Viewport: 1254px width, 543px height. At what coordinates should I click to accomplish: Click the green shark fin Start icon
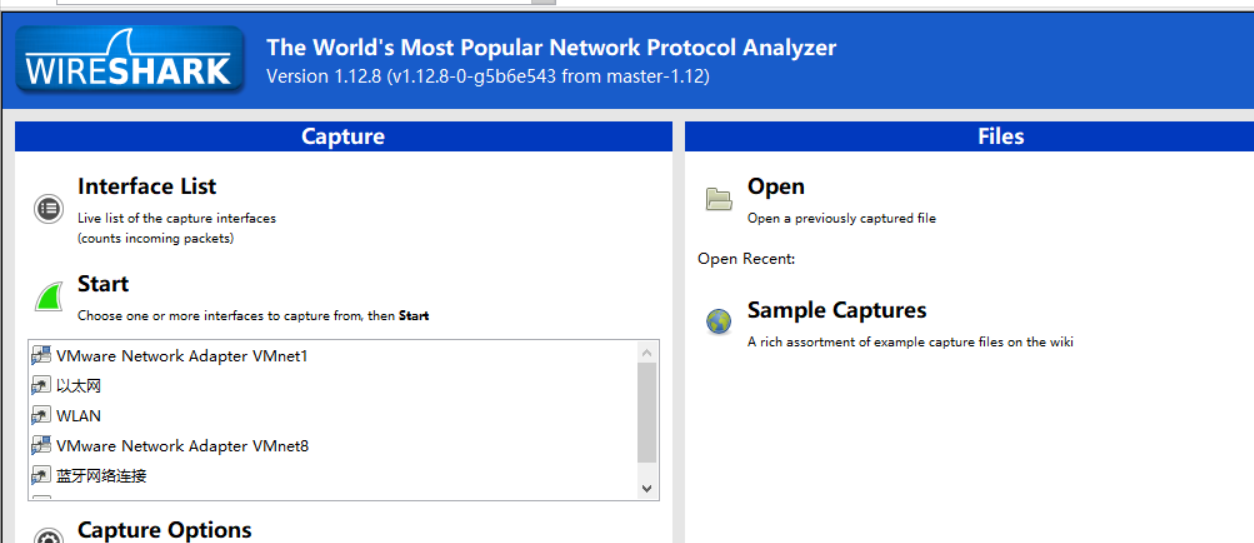(48, 297)
